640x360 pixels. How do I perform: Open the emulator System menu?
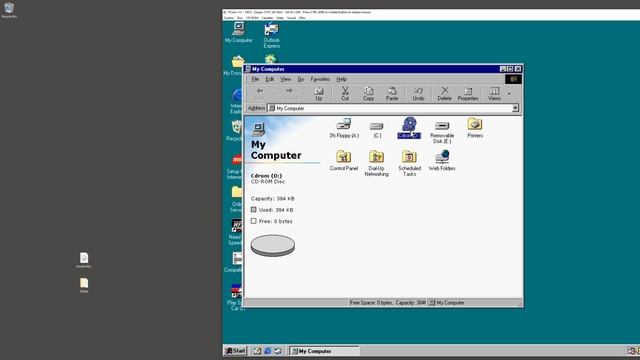229,18
